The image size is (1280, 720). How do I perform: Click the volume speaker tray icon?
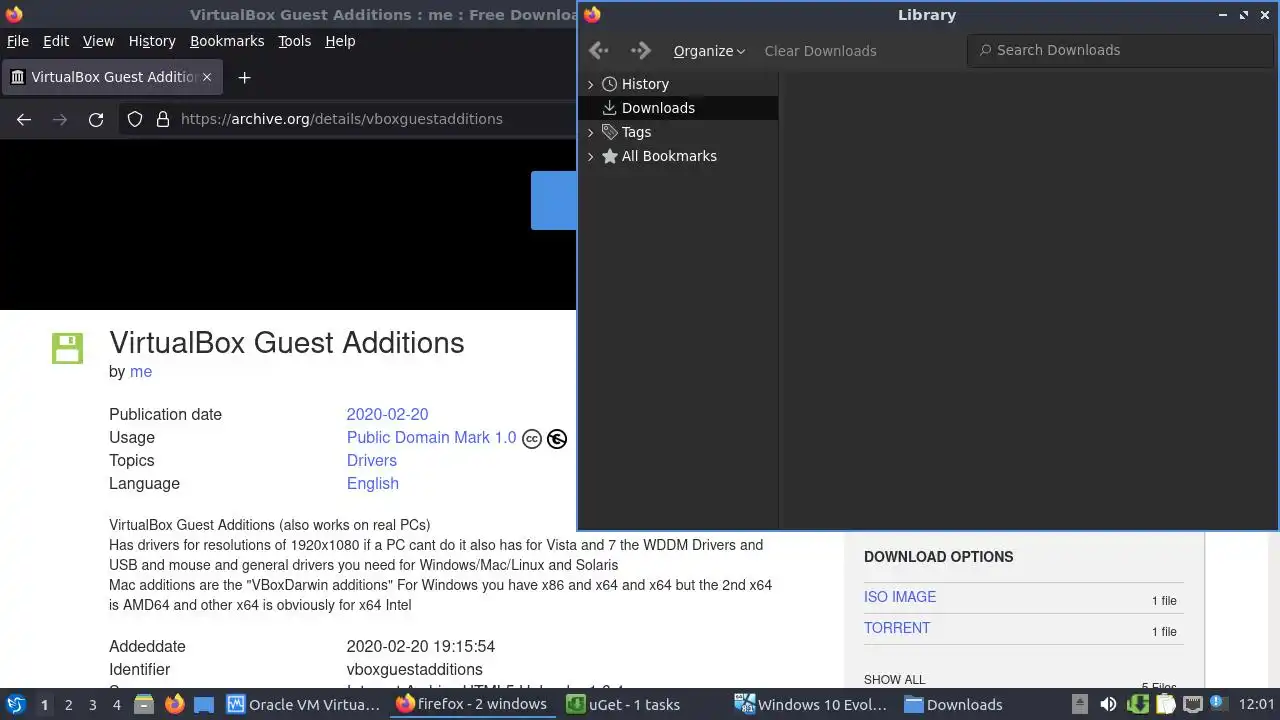click(x=1108, y=704)
